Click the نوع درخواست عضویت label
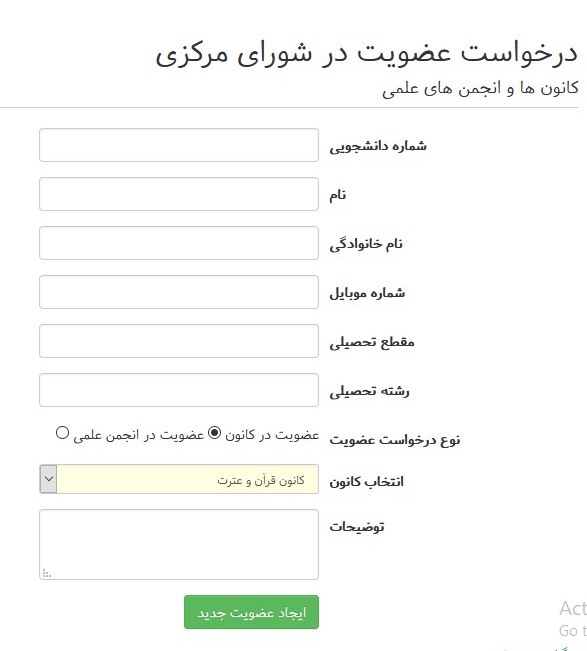Screen dimensions: 587x651 click(395, 440)
